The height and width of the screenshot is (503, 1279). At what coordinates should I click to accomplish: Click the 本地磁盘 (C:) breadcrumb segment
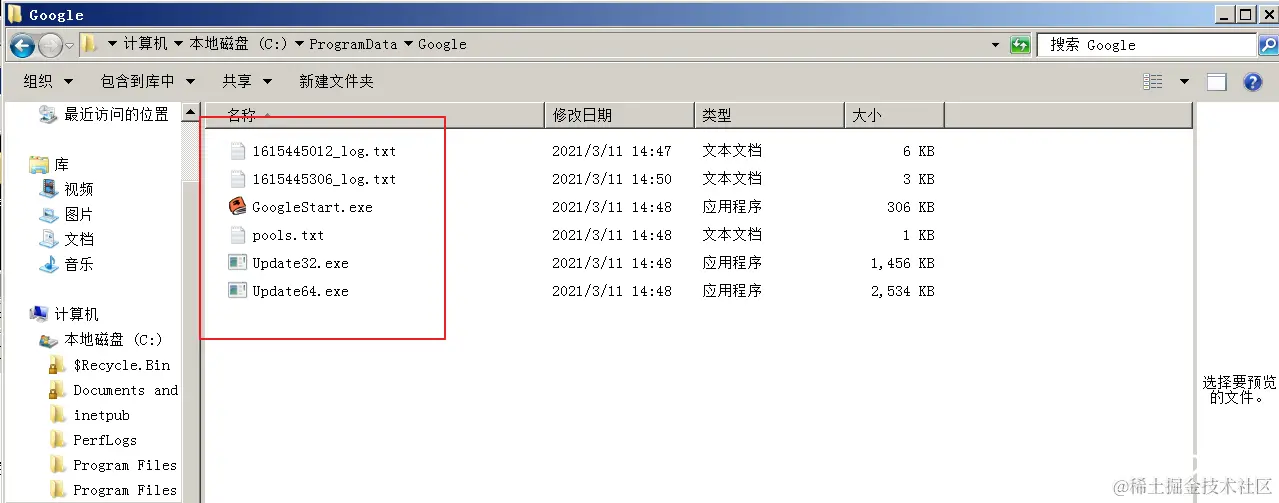239,44
